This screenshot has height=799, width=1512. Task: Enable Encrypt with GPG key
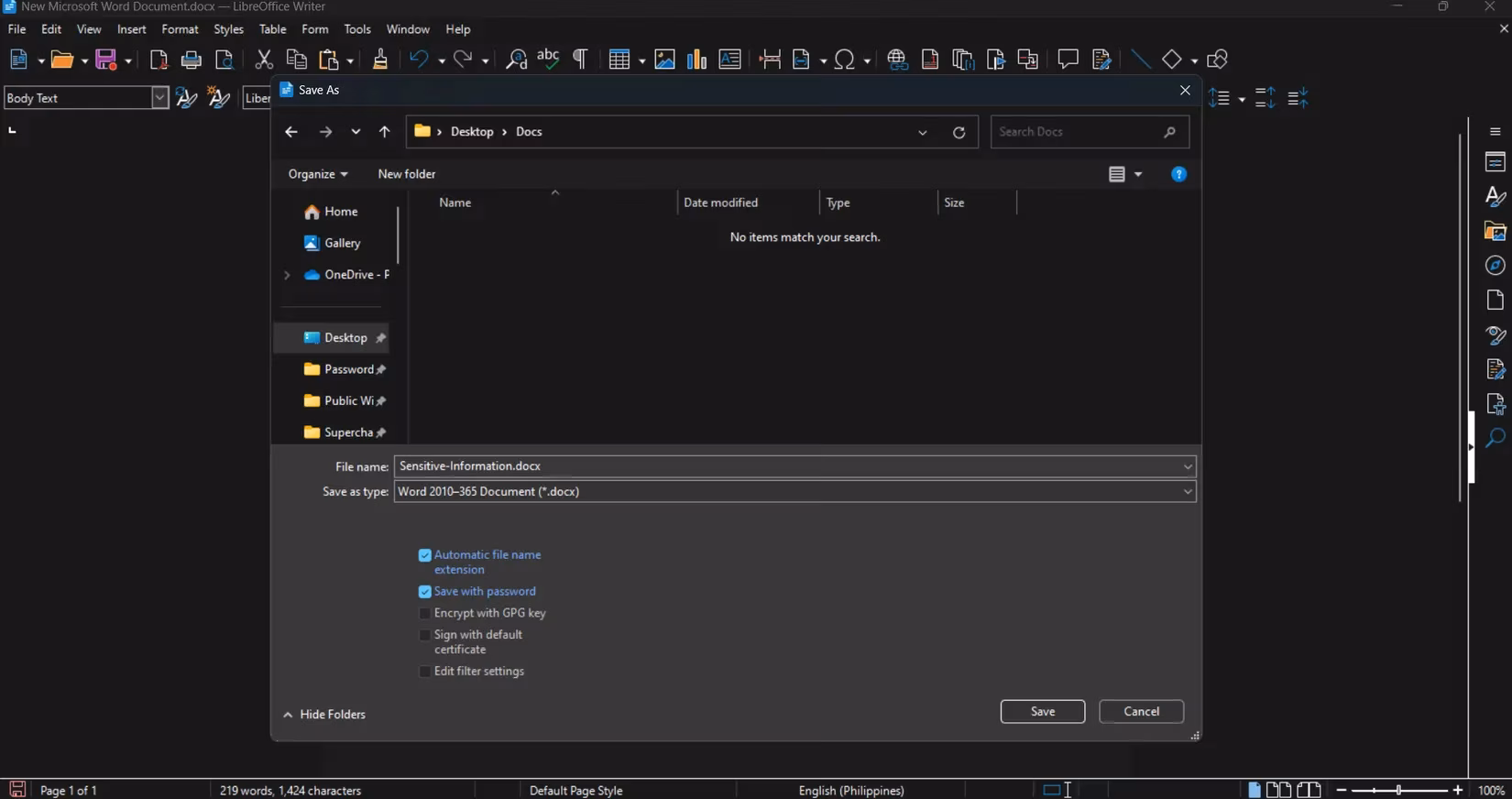pyautogui.click(x=425, y=614)
